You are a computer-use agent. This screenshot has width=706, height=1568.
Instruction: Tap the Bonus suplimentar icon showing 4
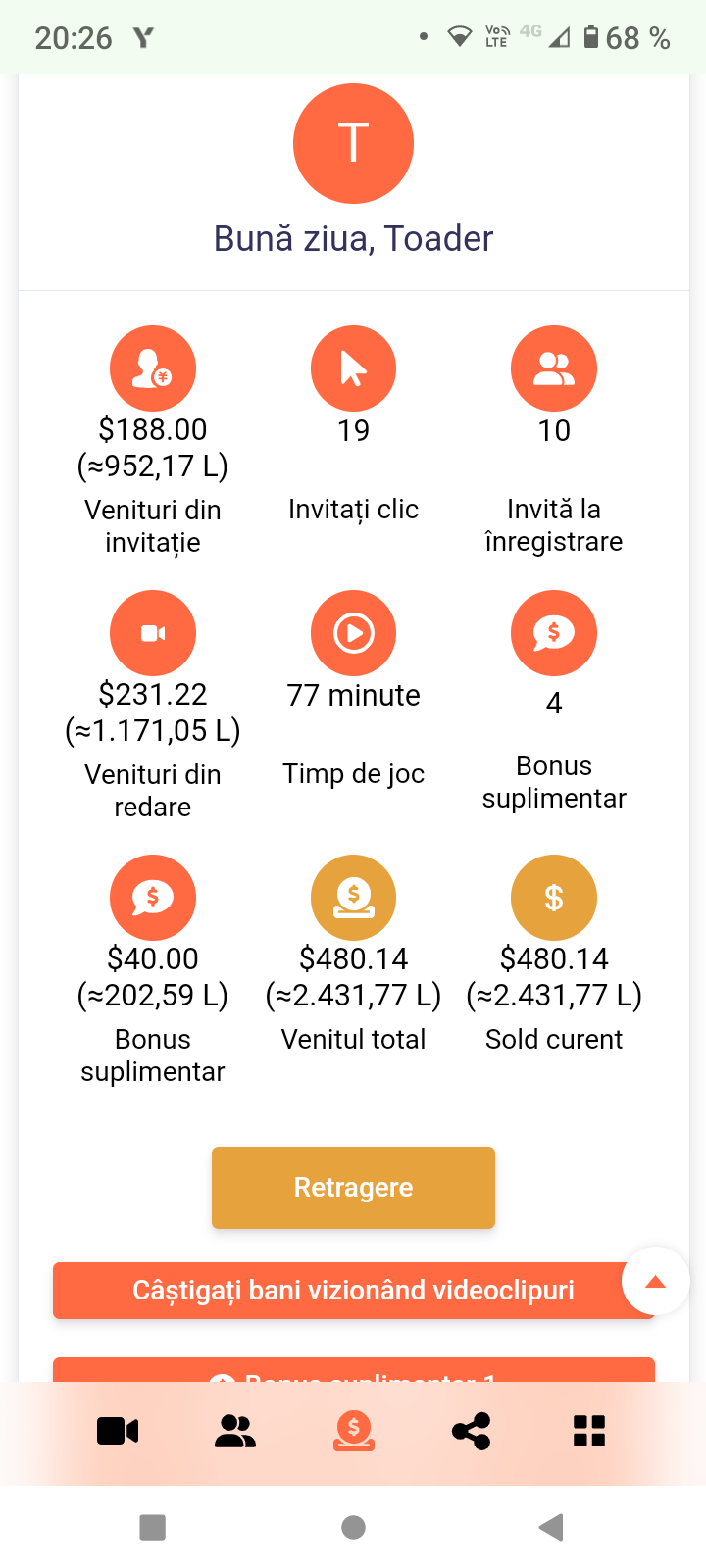[554, 633]
